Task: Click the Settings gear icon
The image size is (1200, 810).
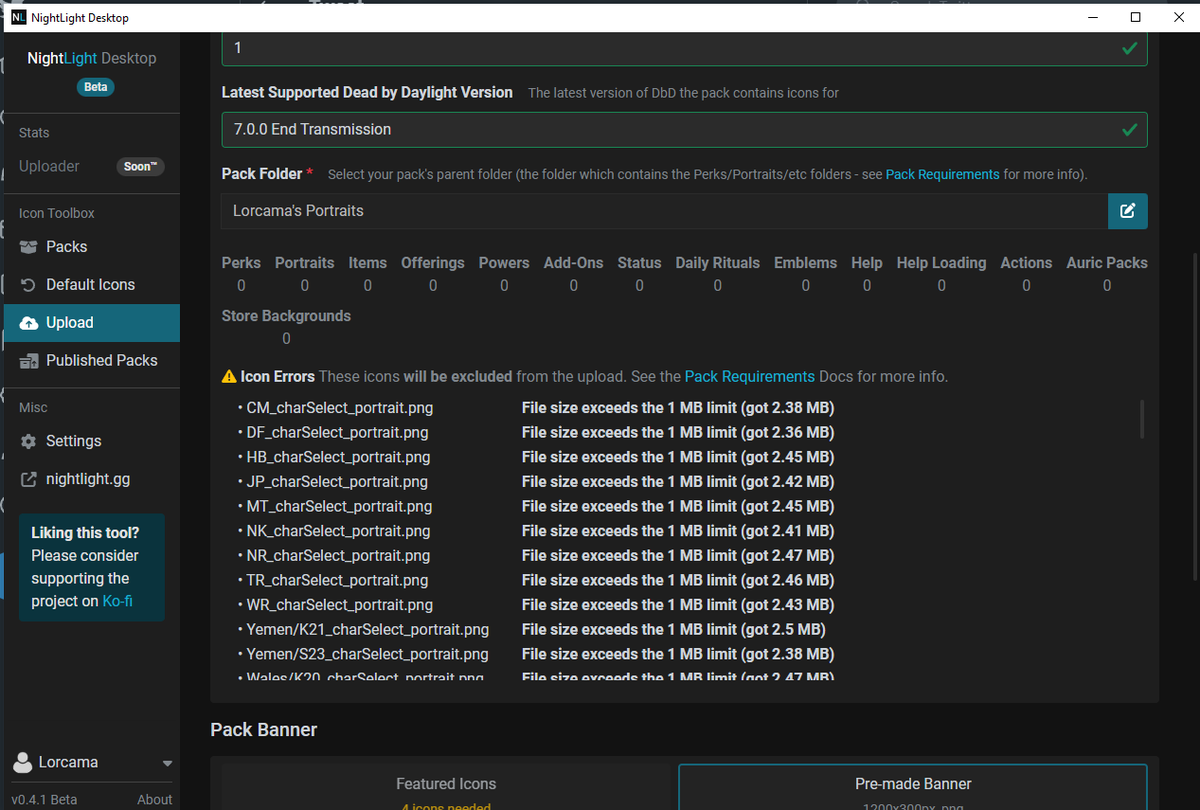Action: (28, 441)
